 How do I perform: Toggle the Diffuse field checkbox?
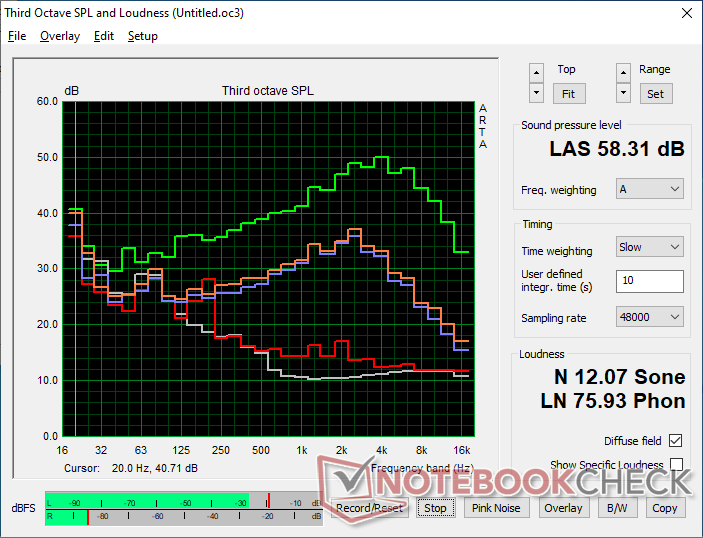click(x=676, y=441)
